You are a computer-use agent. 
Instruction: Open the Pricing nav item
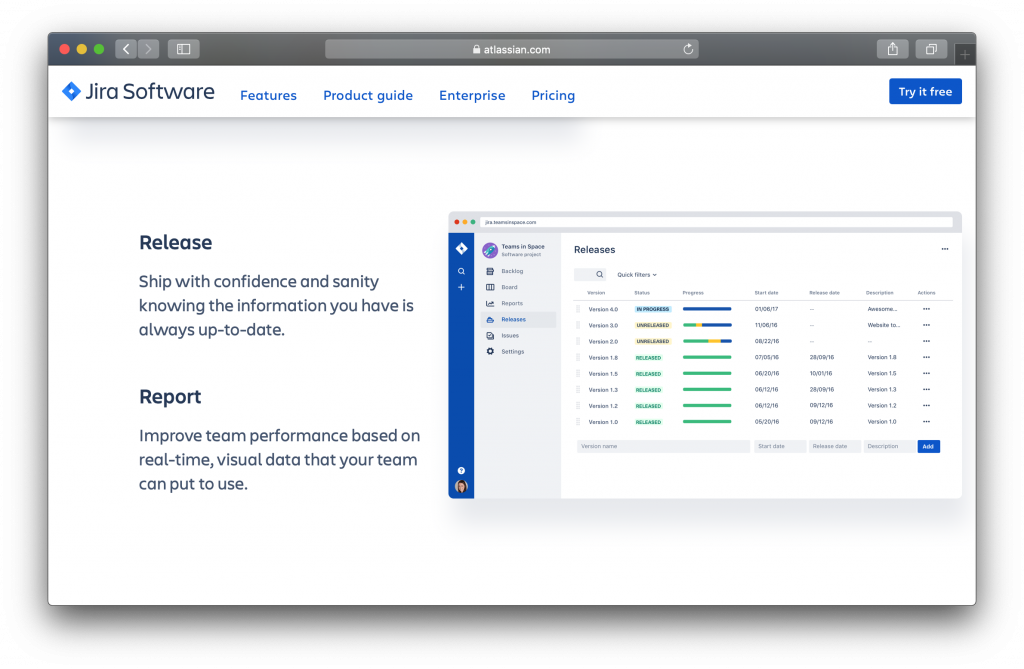pos(553,95)
